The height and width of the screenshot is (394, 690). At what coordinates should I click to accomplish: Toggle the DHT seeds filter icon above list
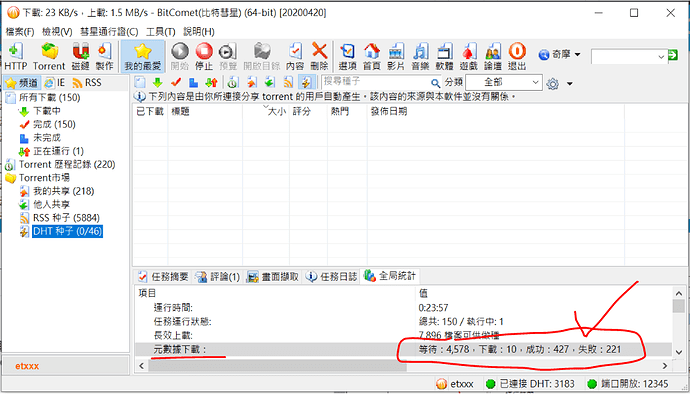(x=305, y=82)
